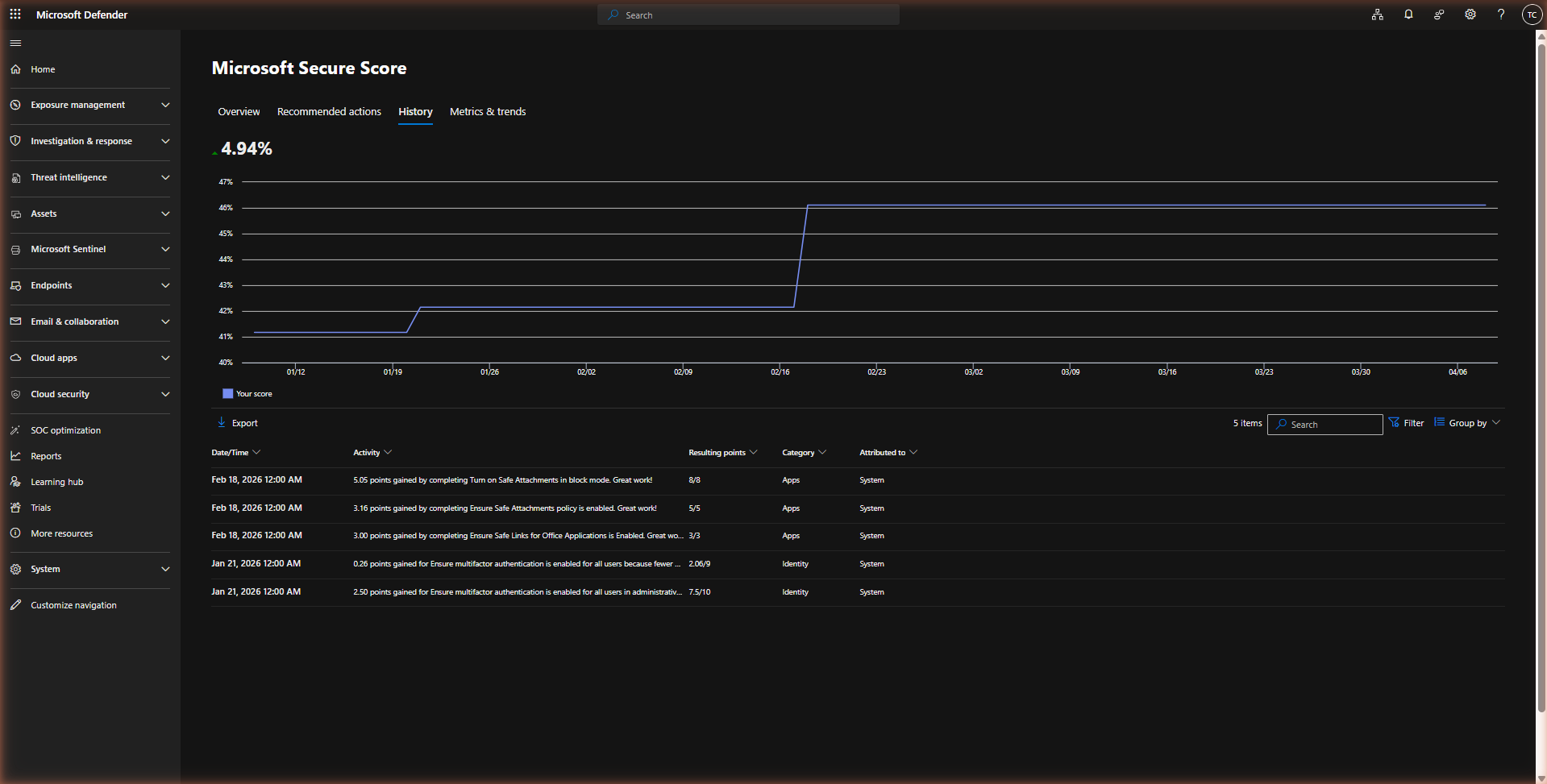Expand Cloud security chevron

point(165,394)
